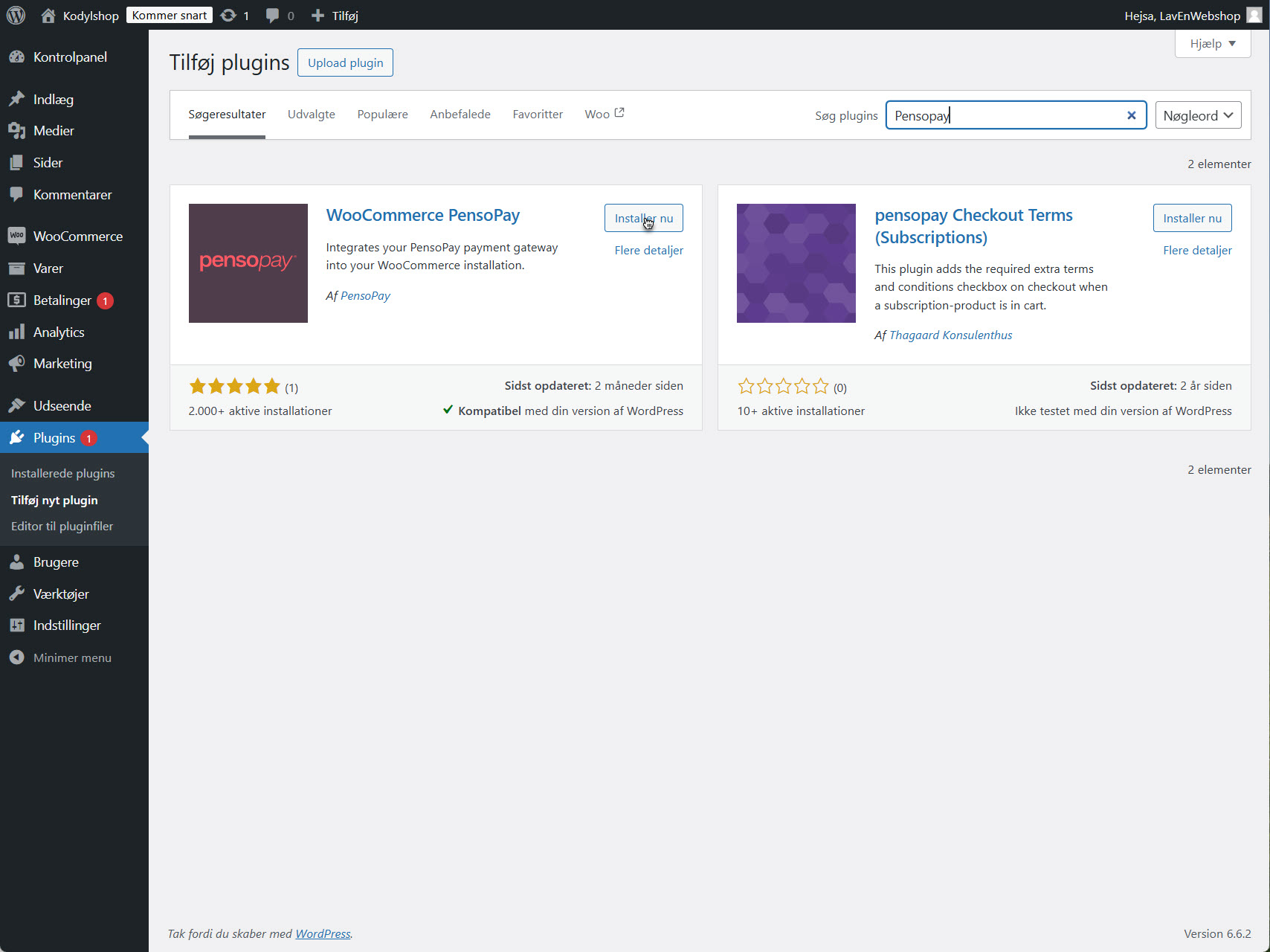Collapse the sidebar via Minimer menu
Viewport: 1270px width, 952px height.
click(x=16, y=657)
